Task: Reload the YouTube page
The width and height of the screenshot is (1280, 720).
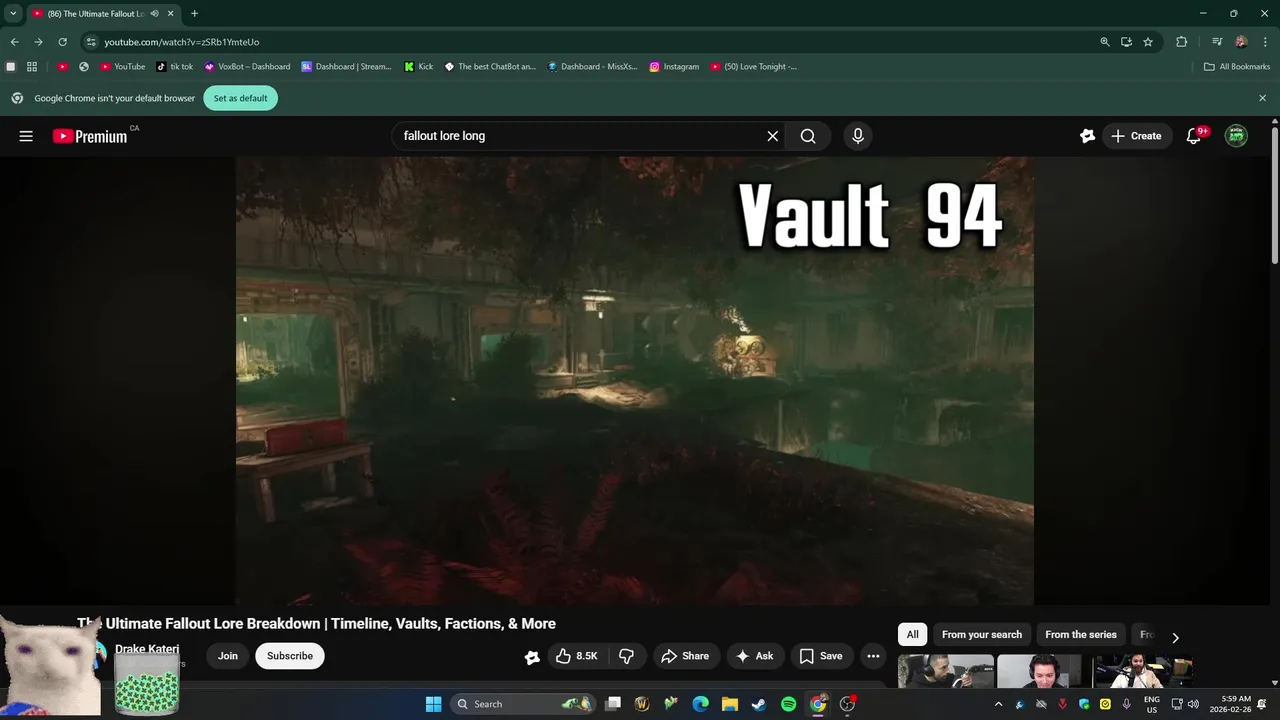Action: click(62, 42)
